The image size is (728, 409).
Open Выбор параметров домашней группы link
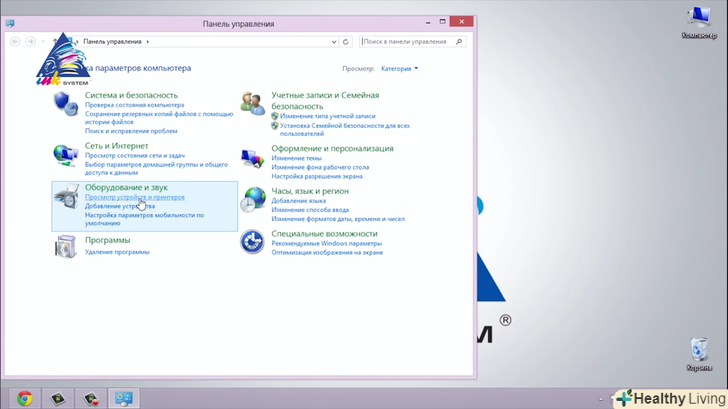[x=156, y=169]
